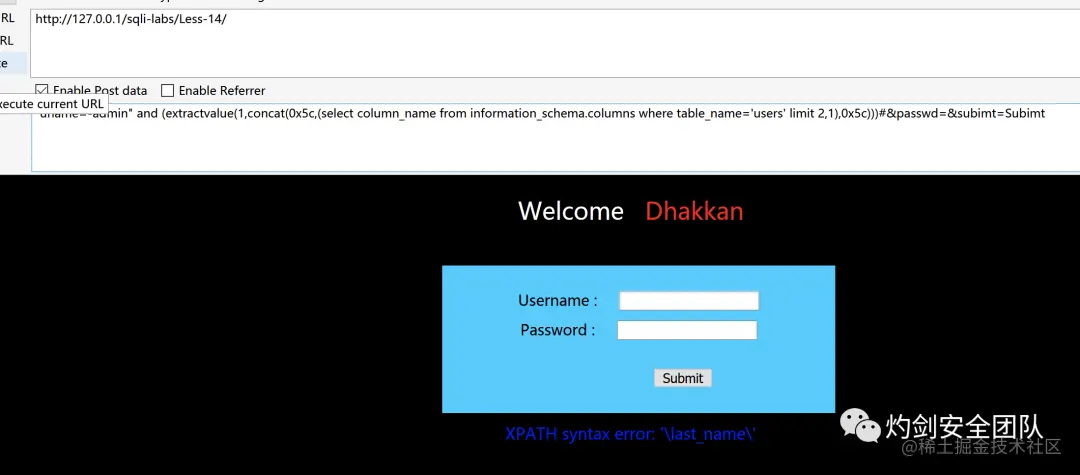Screen dimensions: 1080x475
Task: Click the post data payload text box
Action: pos(555,138)
